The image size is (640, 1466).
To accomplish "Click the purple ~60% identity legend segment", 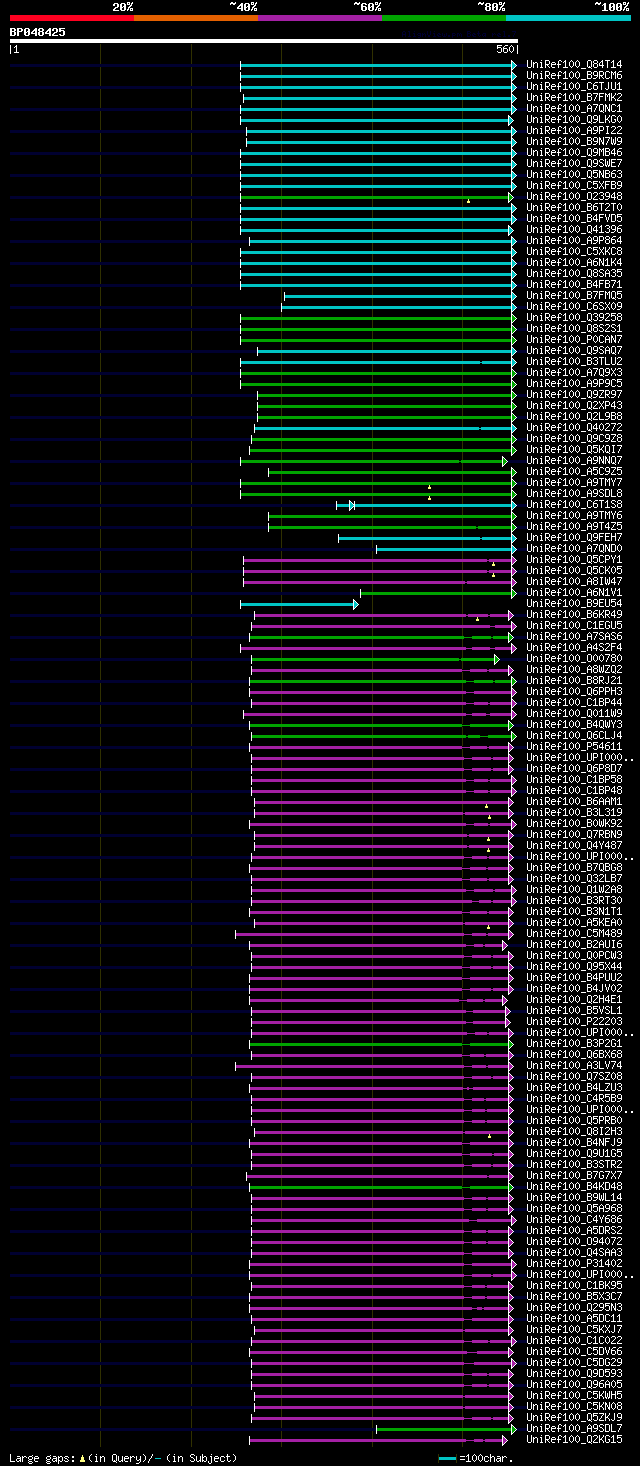I will point(320,17).
